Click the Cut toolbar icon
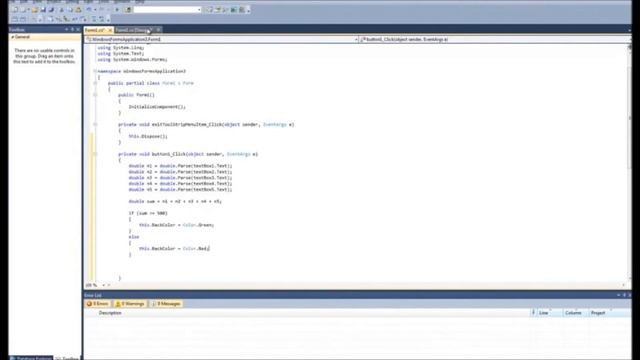This screenshot has height=360, width=640. coord(62,10)
